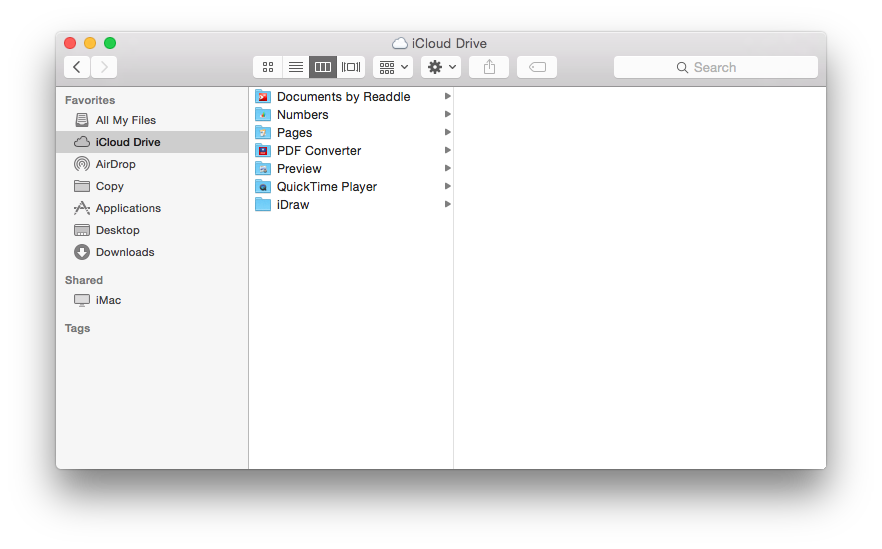Click the Copy folder icon in sidebar
This screenshot has width=882, height=549.
pyautogui.click(x=82, y=186)
